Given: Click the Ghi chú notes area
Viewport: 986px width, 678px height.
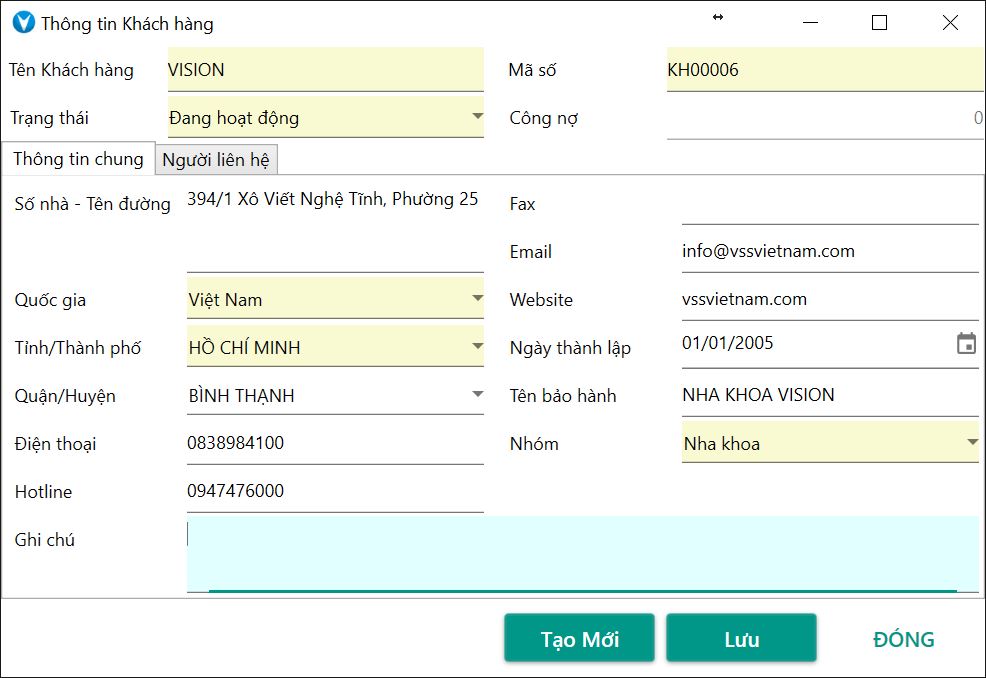Looking at the screenshot, I should pos(582,553).
